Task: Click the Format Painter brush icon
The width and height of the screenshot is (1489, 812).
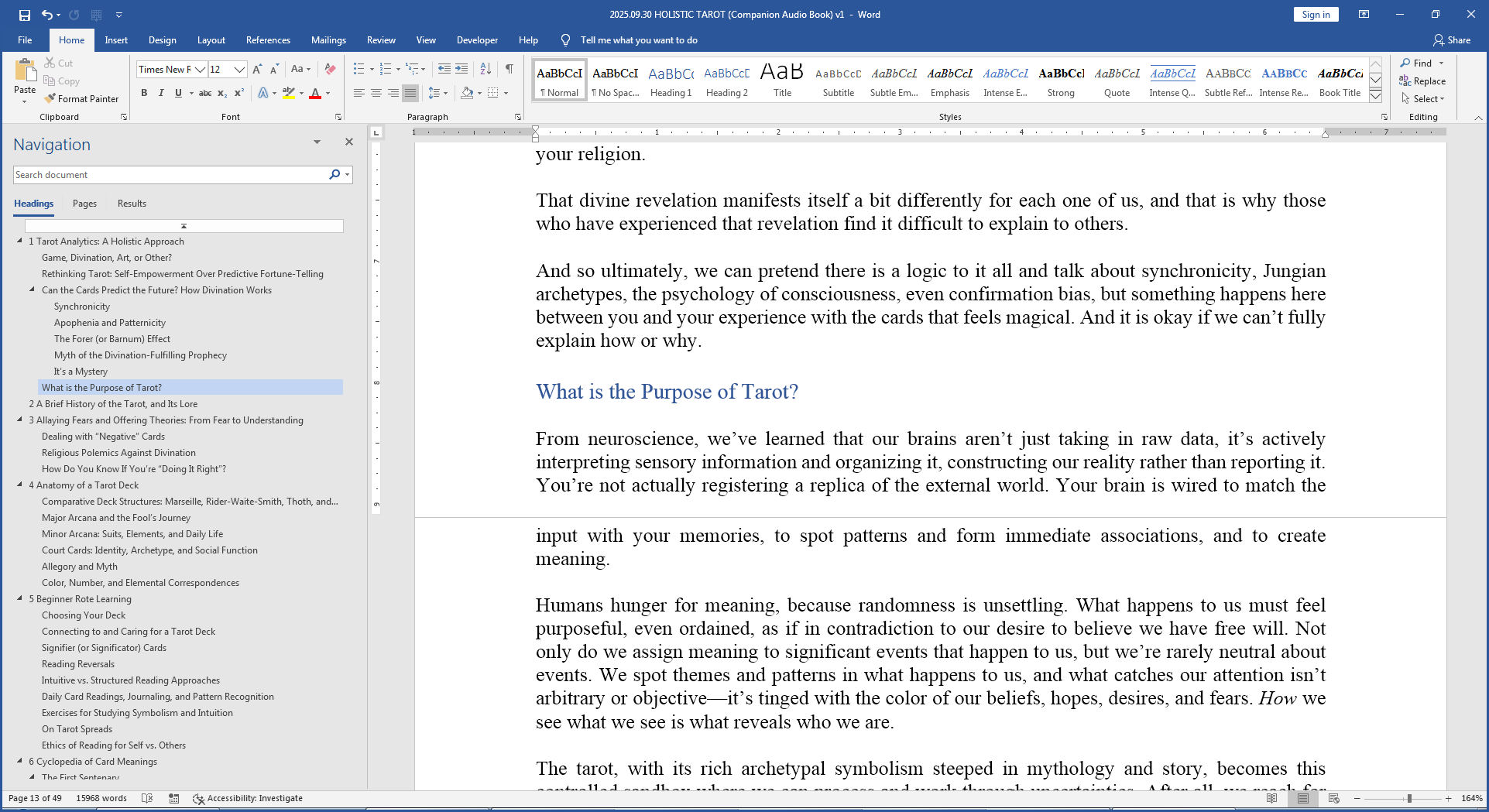Action: coord(50,98)
